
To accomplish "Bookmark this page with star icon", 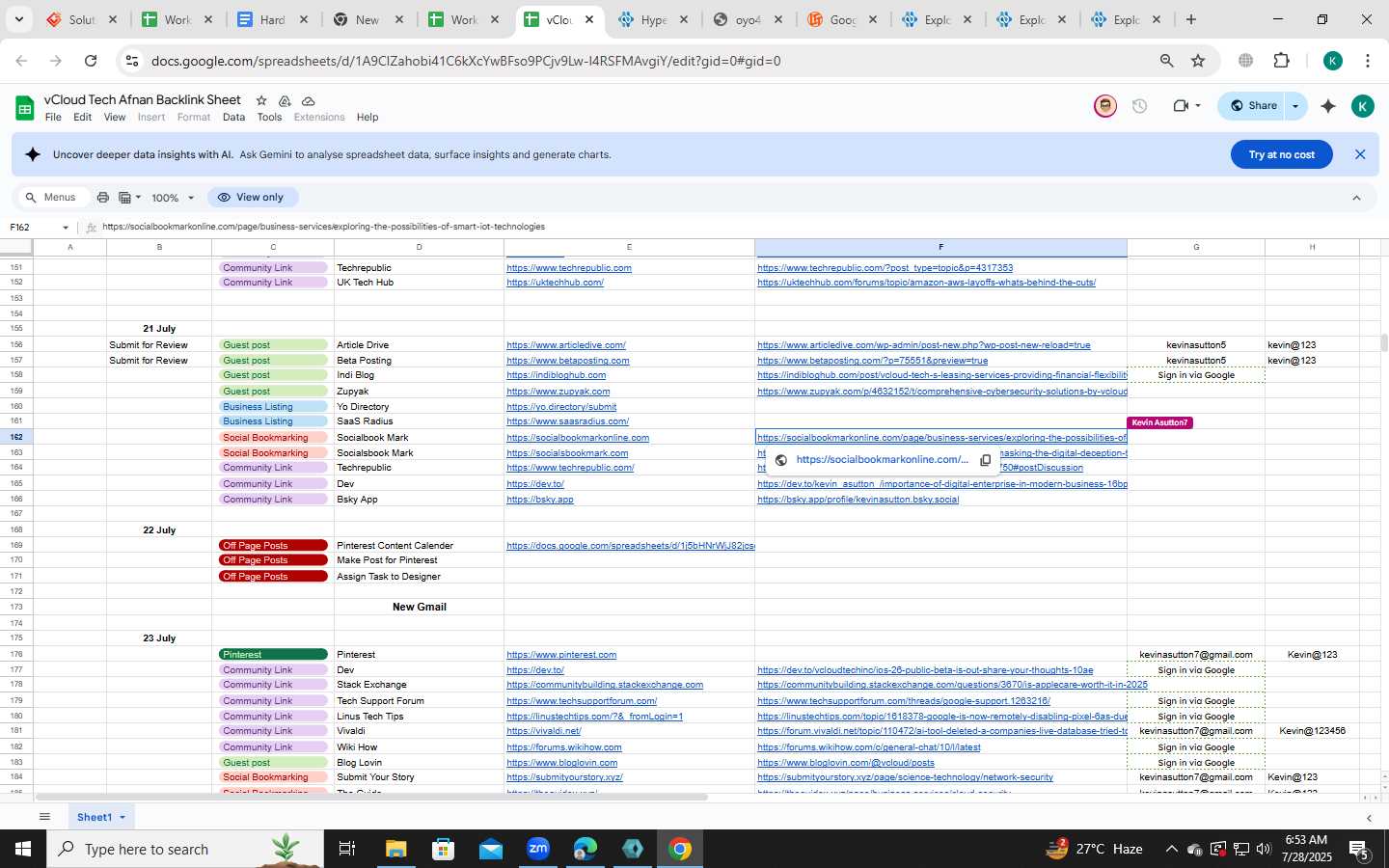I will [x=1198, y=61].
